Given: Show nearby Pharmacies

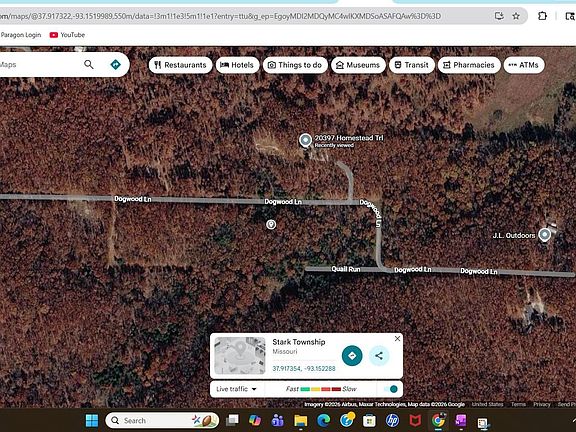Looking at the screenshot, I should pos(469,65).
